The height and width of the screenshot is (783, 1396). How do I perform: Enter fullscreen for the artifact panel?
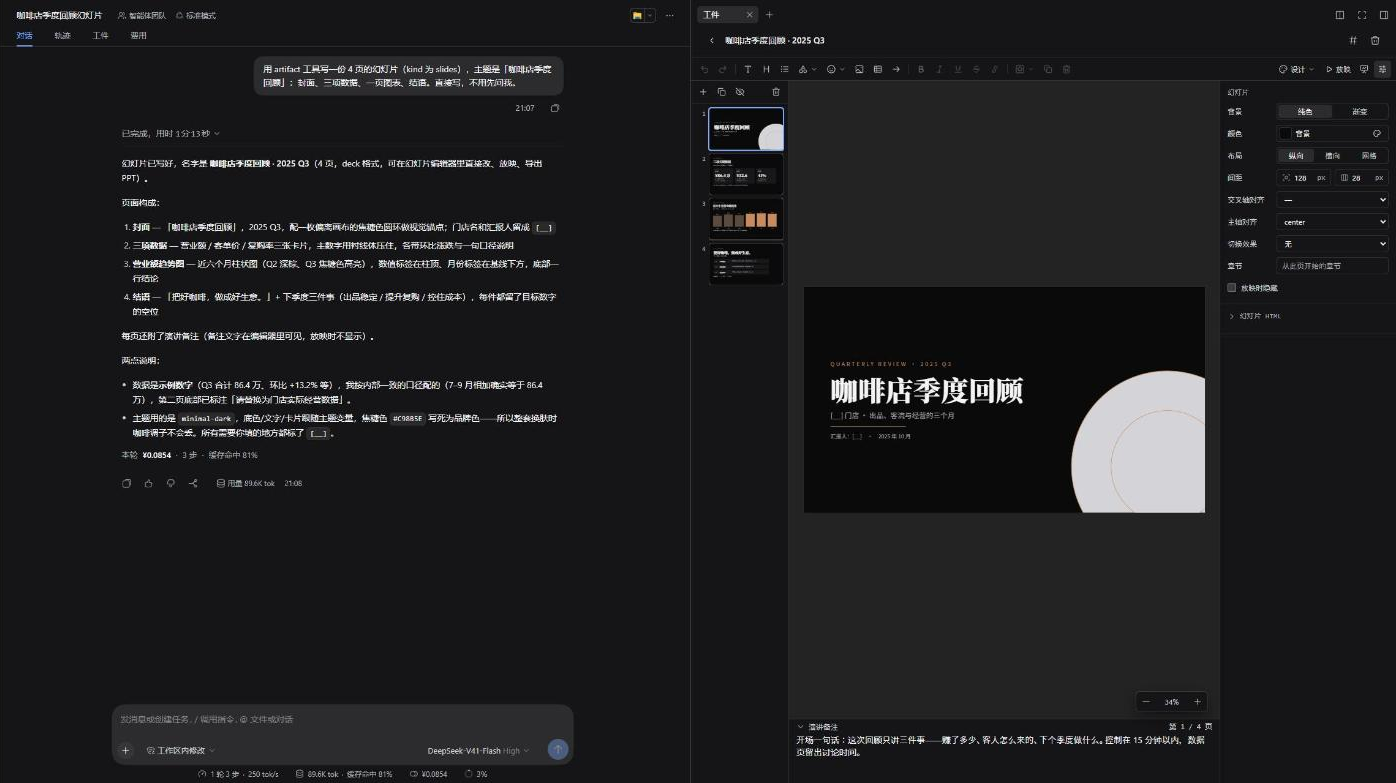coord(1362,15)
